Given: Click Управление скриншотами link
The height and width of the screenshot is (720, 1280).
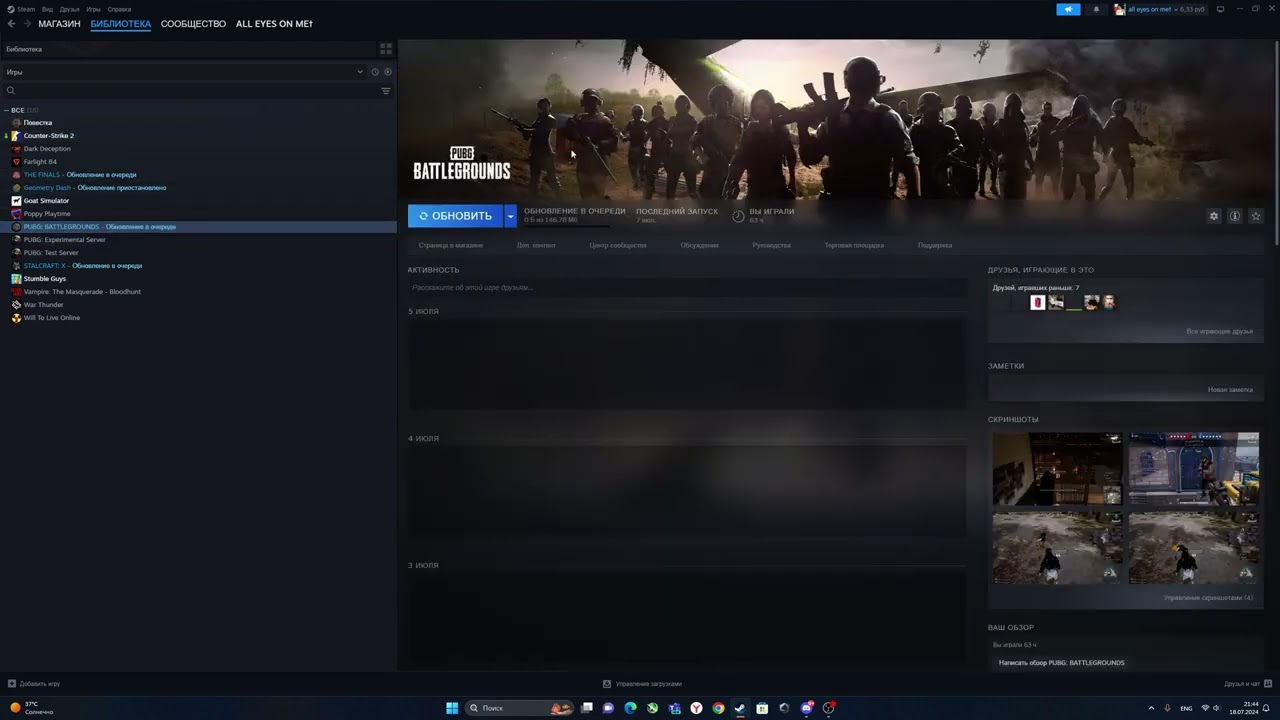Looking at the screenshot, I should click(x=1208, y=598).
